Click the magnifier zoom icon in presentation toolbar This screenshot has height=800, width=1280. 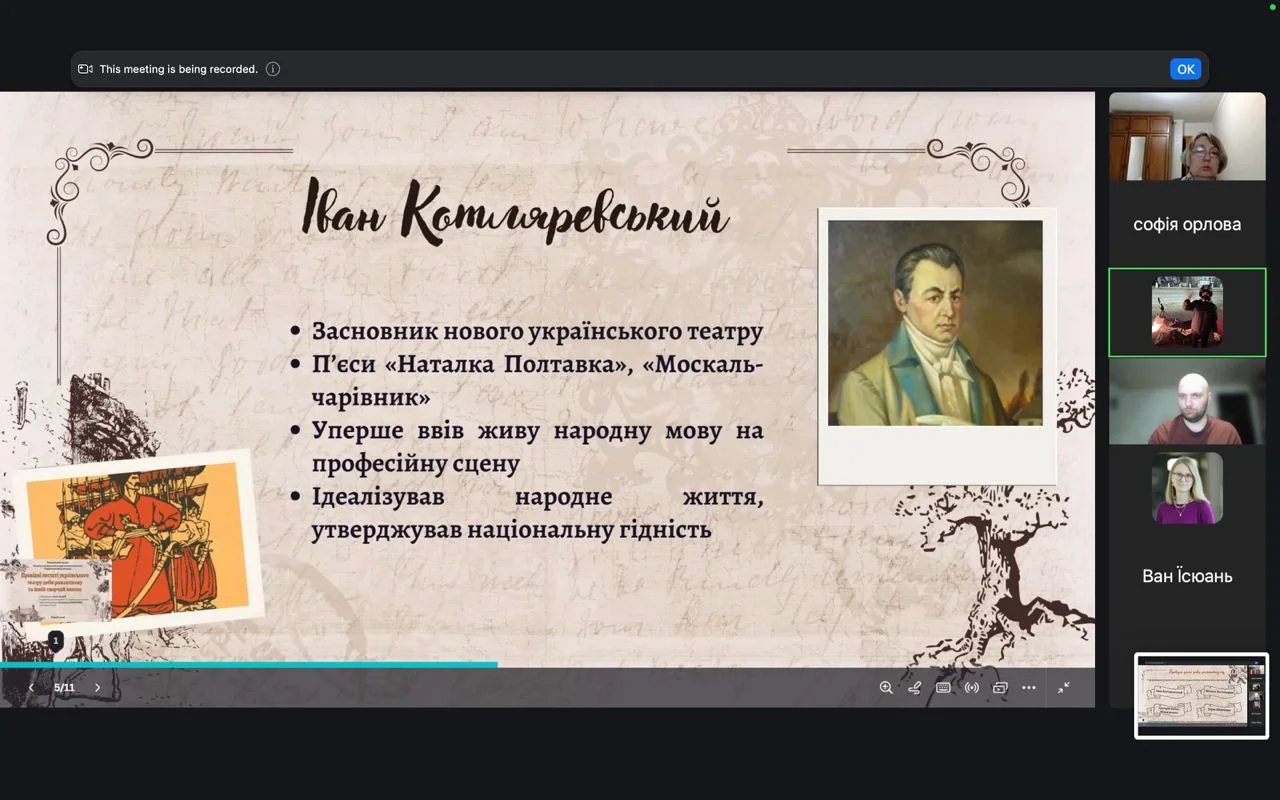(x=886, y=688)
